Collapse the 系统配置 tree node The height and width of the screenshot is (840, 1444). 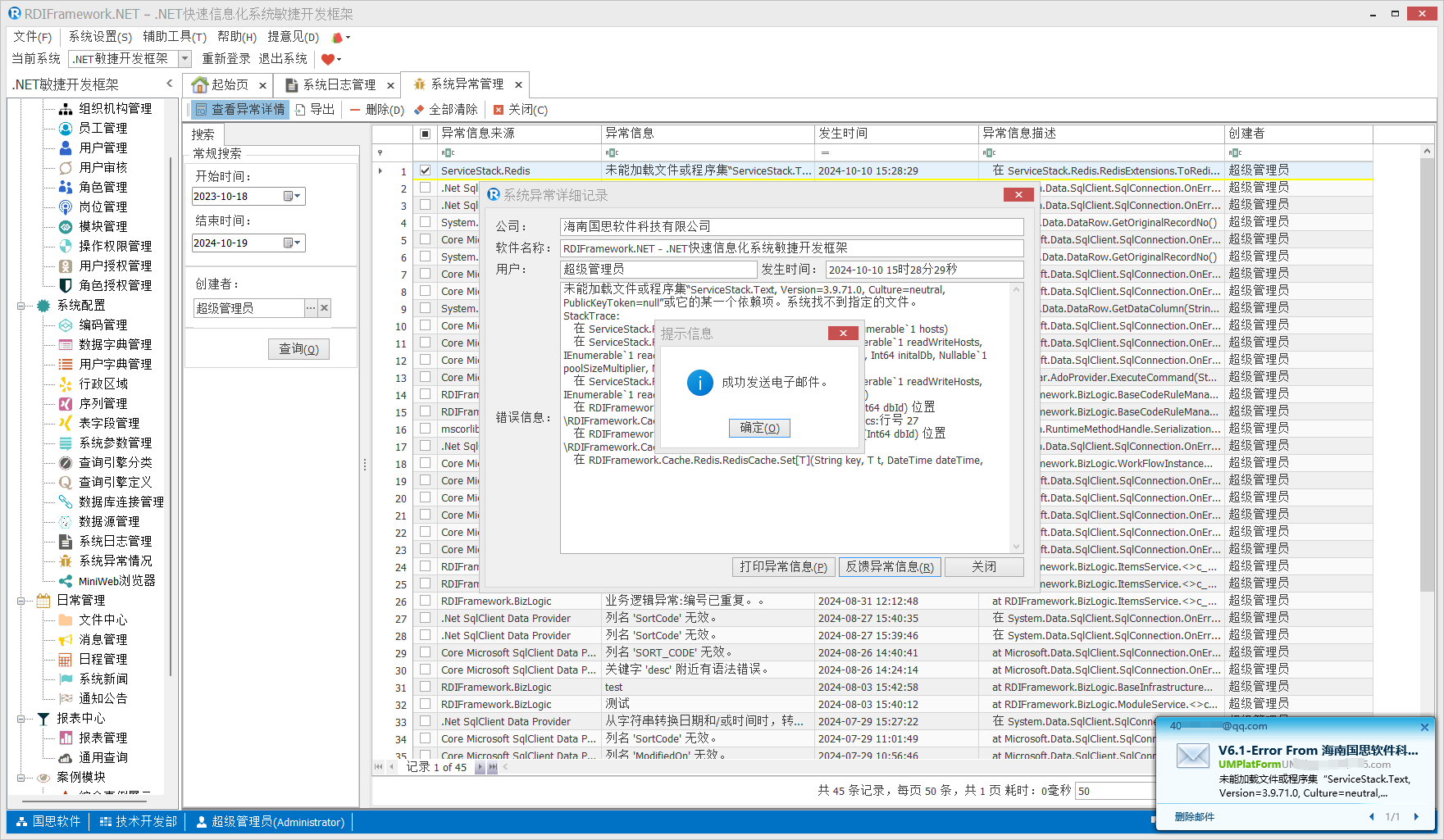(21, 306)
